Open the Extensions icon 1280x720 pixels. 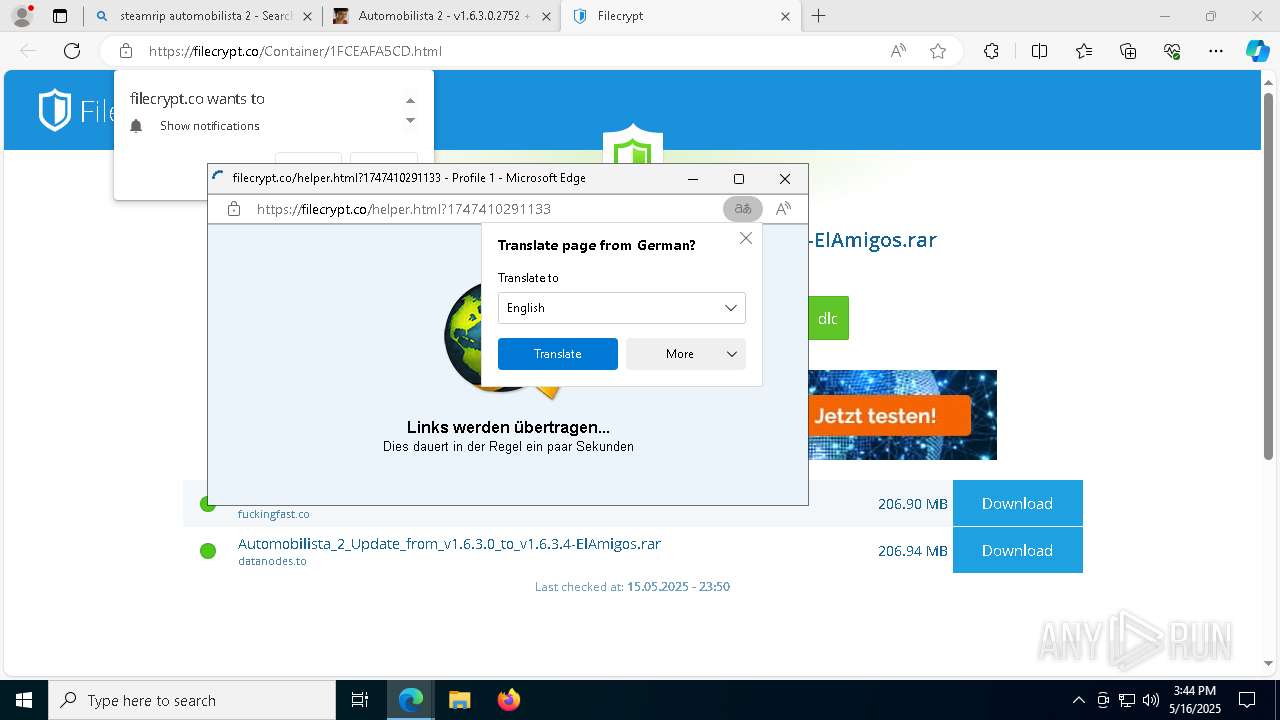click(991, 51)
